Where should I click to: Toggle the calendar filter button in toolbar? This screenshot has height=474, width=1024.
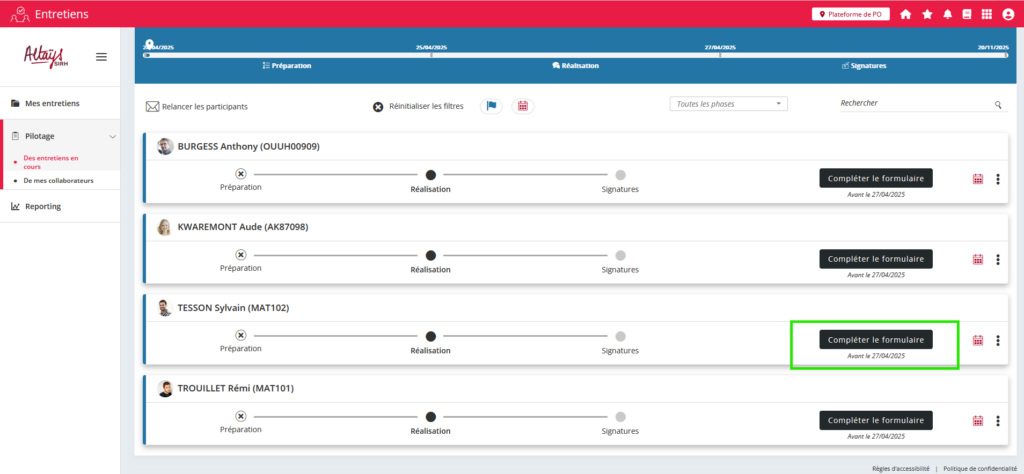(522, 106)
